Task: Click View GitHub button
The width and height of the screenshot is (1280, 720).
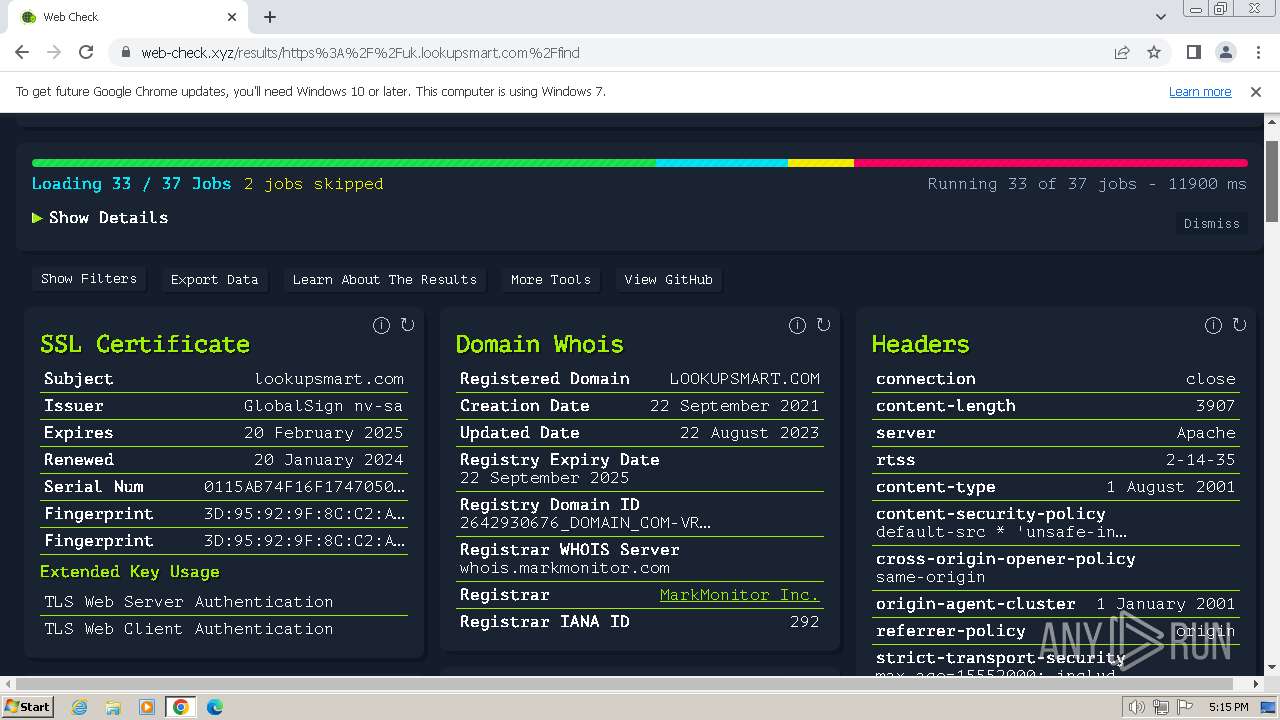Action: pos(669,280)
